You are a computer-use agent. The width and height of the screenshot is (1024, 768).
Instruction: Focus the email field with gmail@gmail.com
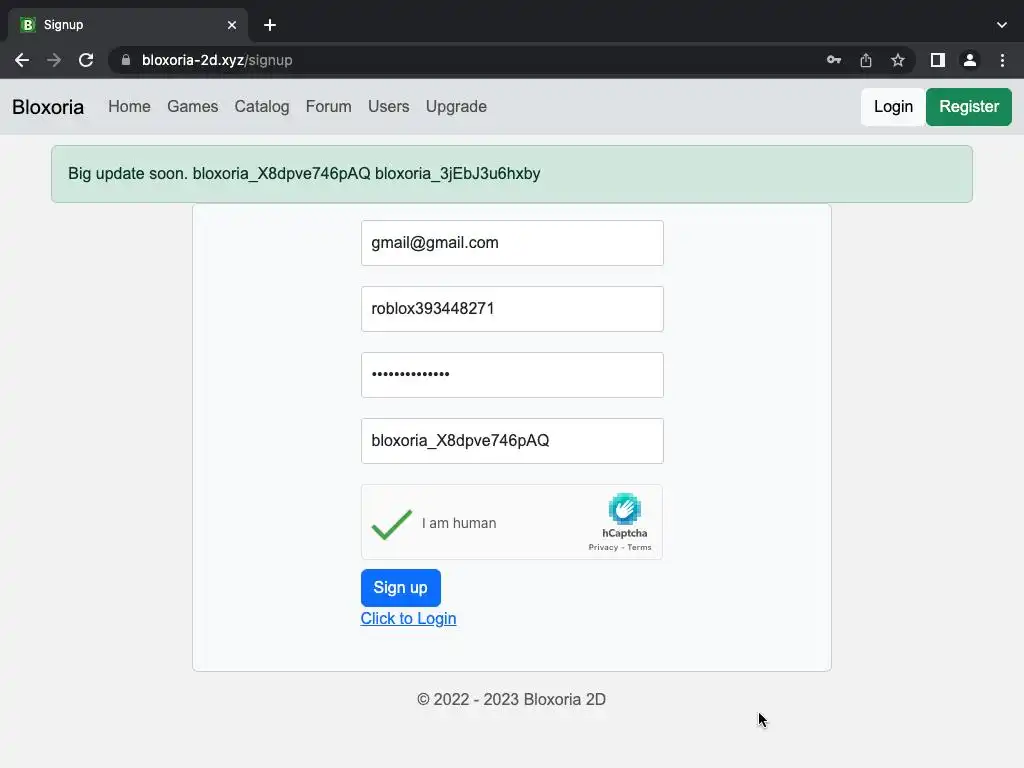pos(512,243)
